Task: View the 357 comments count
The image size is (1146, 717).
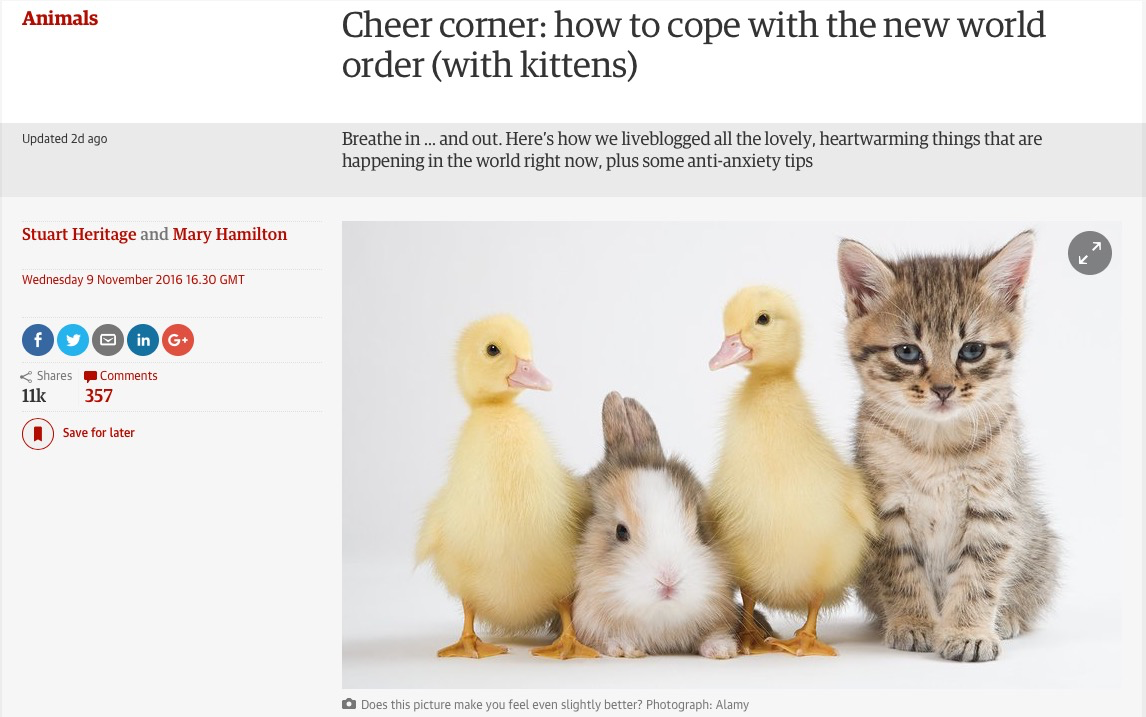Action: [x=99, y=395]
